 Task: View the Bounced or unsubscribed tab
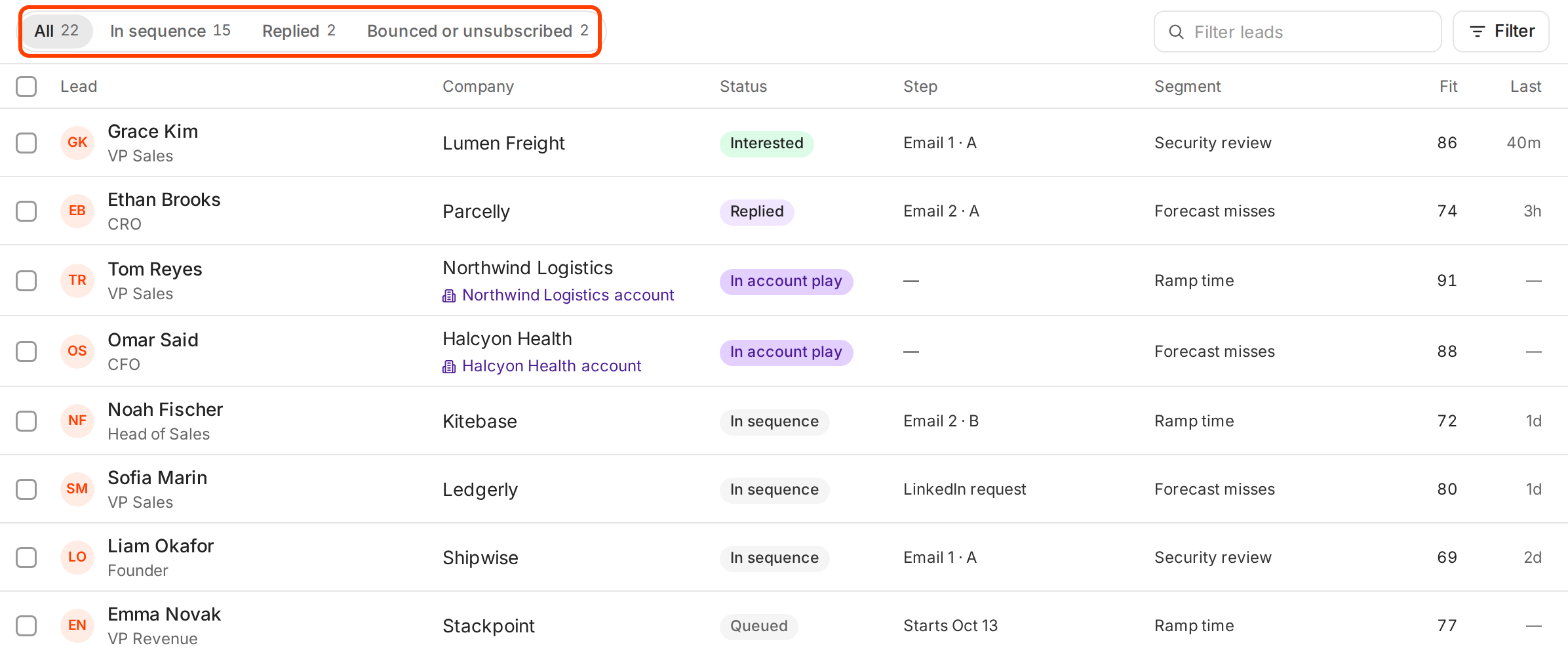pyautogui.click(x=478, y=31)
